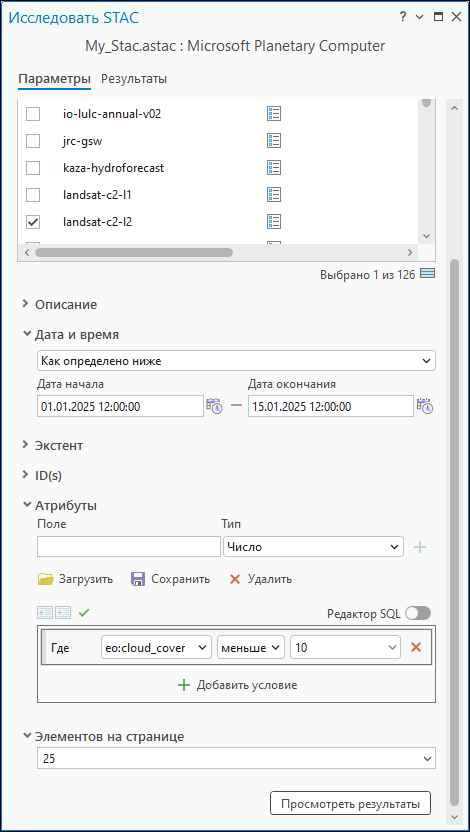The width and height of the screenshot is (470, 832).
Task: Open the меньше operator dropdown
Action: click(250, 647)
